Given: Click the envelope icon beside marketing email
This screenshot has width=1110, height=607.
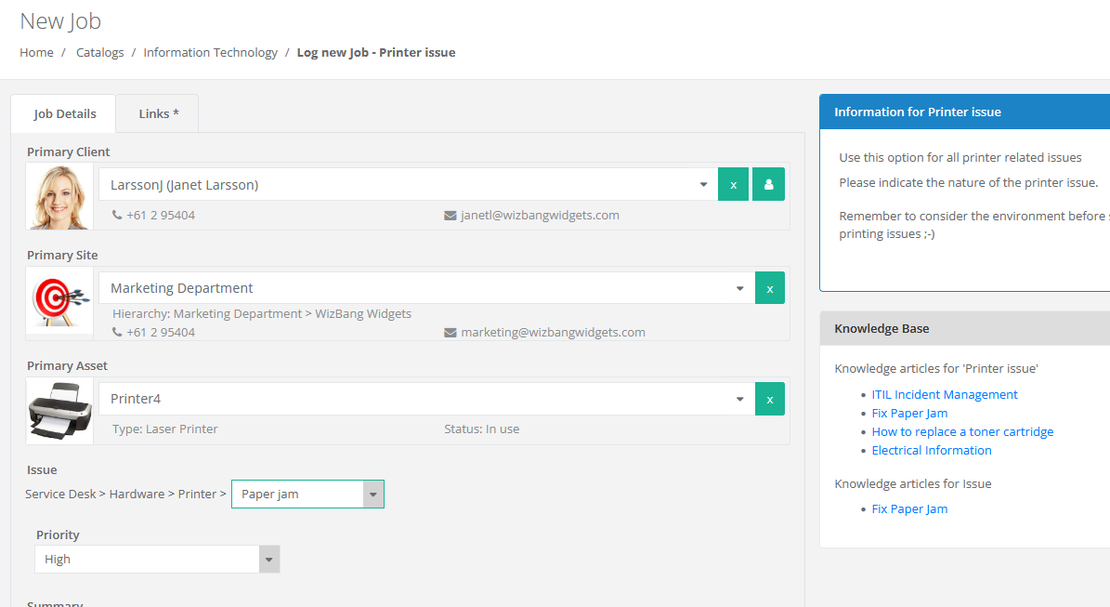Looking at the screenshot, I should click(450, 332).
